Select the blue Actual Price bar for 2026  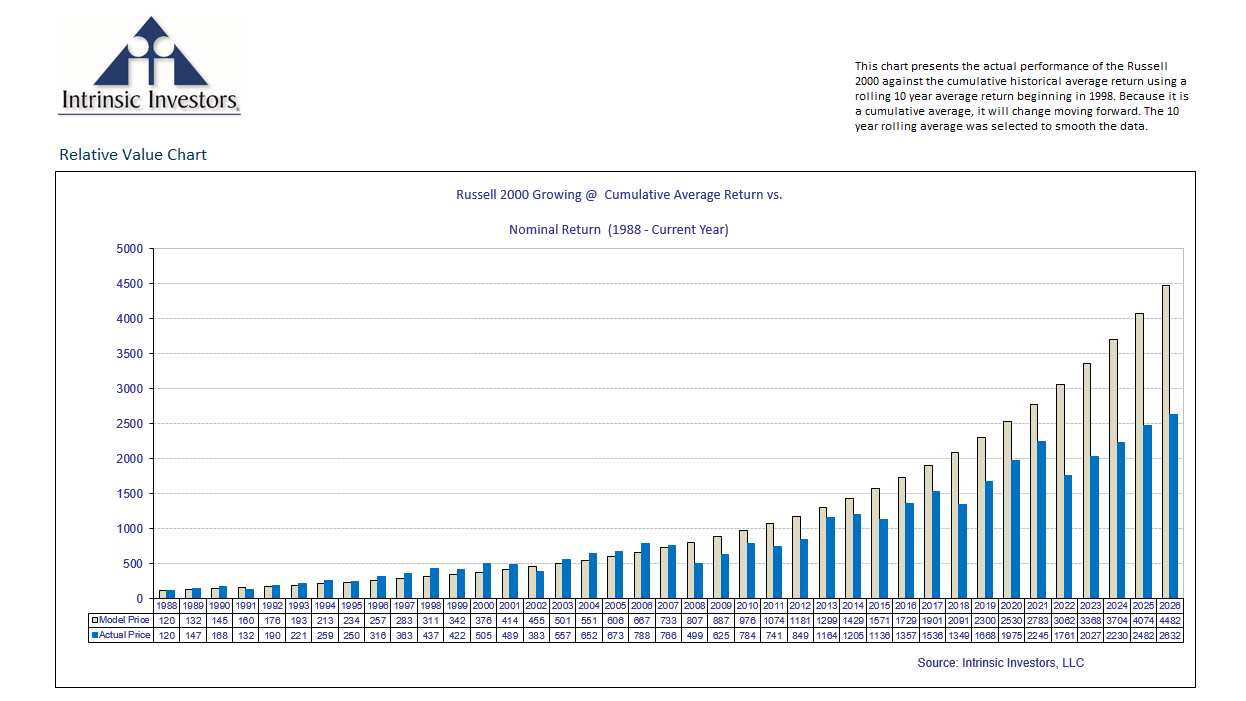click(1174, 506)
